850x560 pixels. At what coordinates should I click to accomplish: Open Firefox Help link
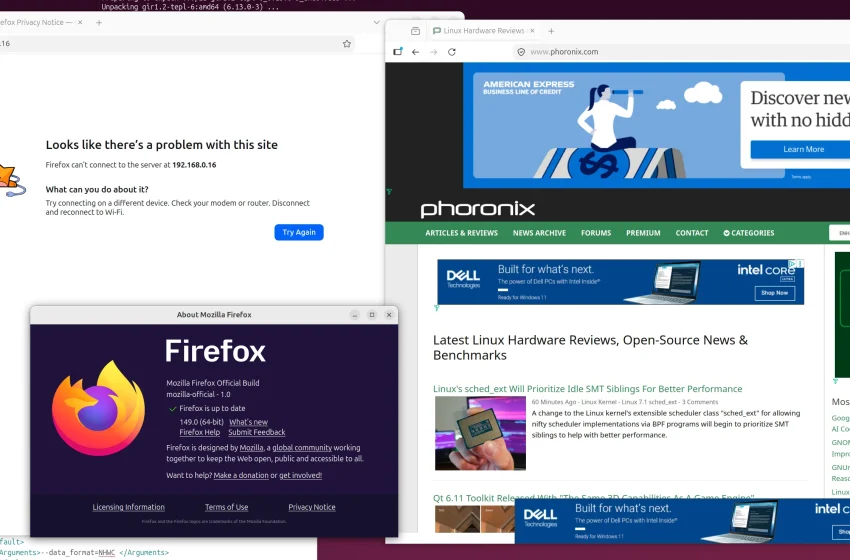(199, 432)
